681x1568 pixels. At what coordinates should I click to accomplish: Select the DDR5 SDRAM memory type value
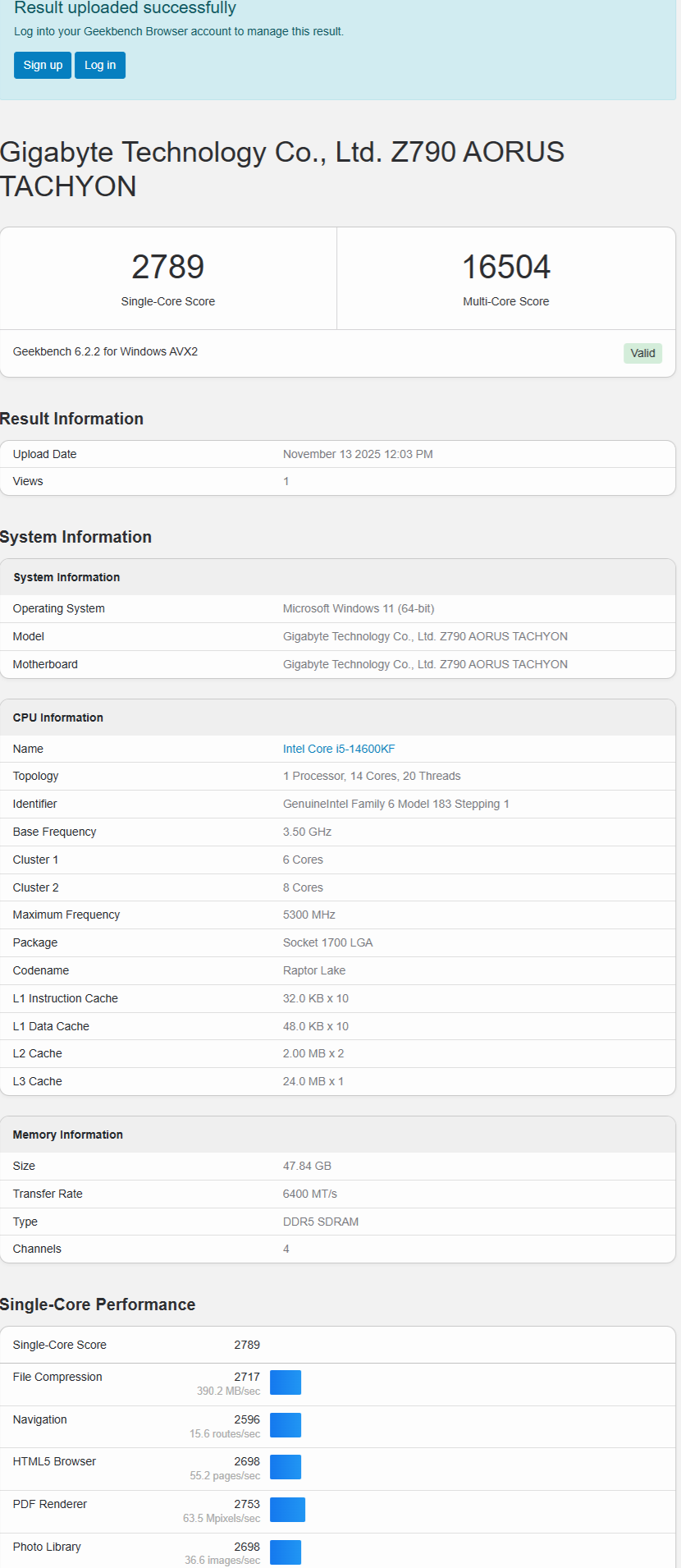[x=321, y=1222]
